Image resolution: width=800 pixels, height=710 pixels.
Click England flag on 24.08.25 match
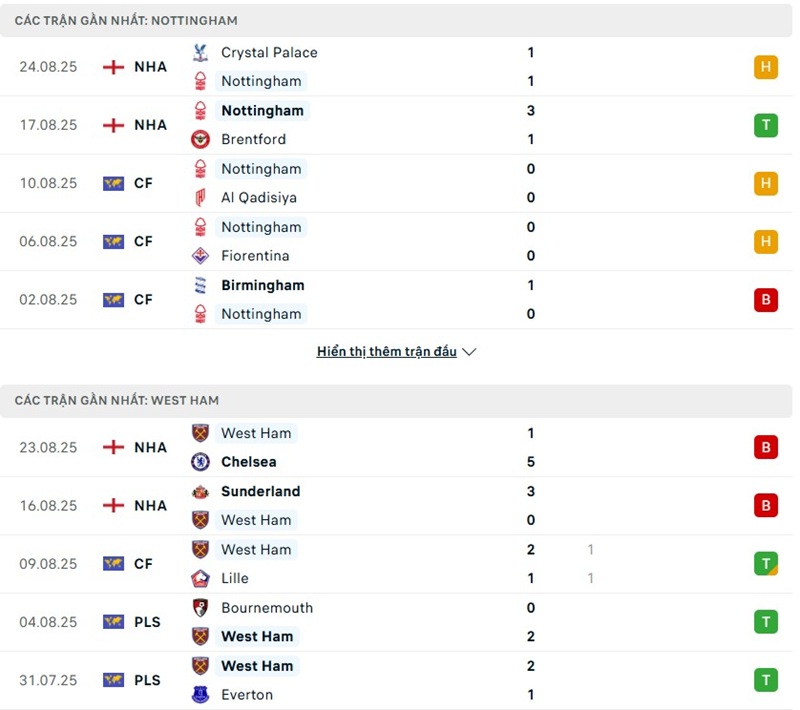tap(113, 67)
